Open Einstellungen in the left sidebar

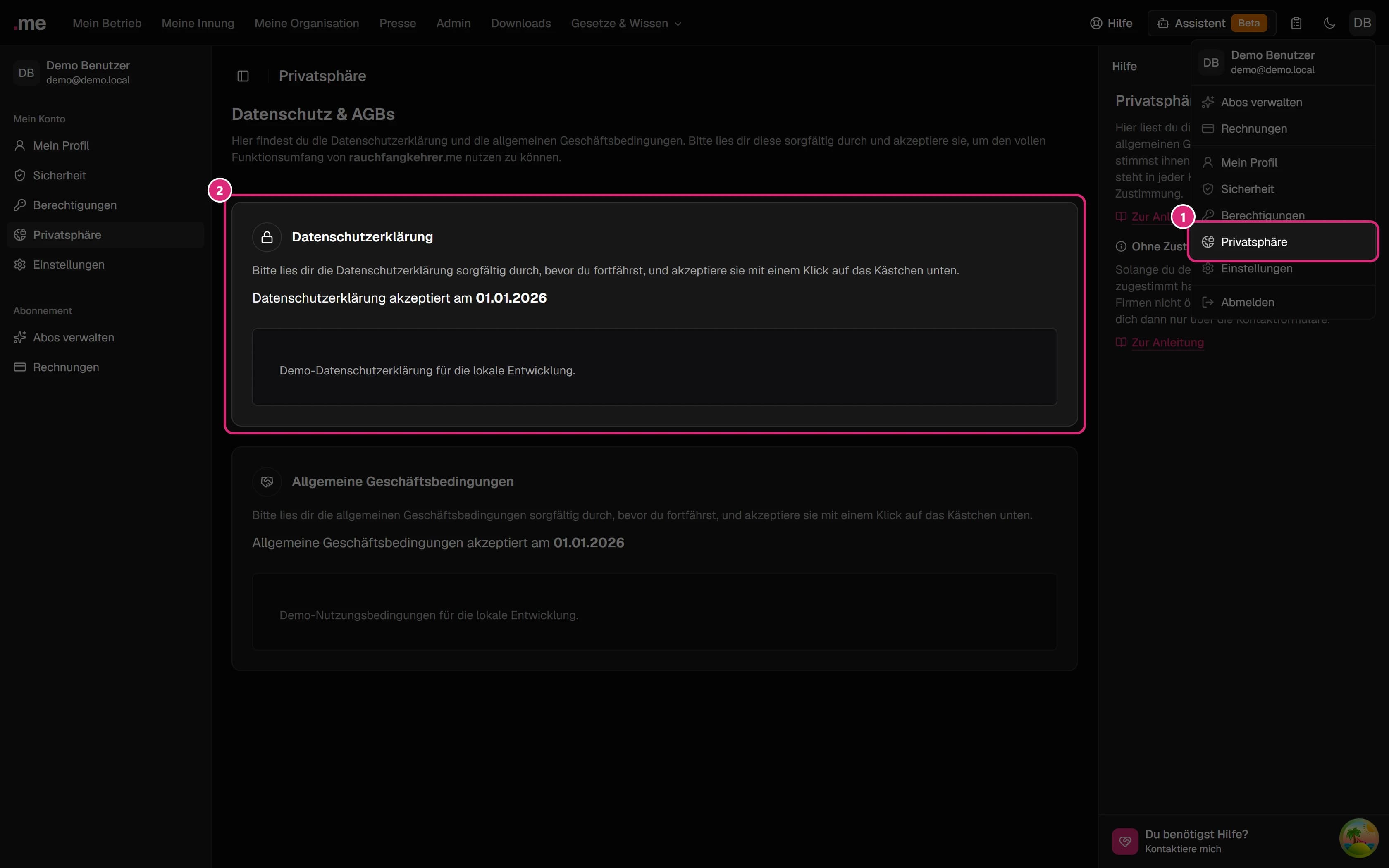105,265
